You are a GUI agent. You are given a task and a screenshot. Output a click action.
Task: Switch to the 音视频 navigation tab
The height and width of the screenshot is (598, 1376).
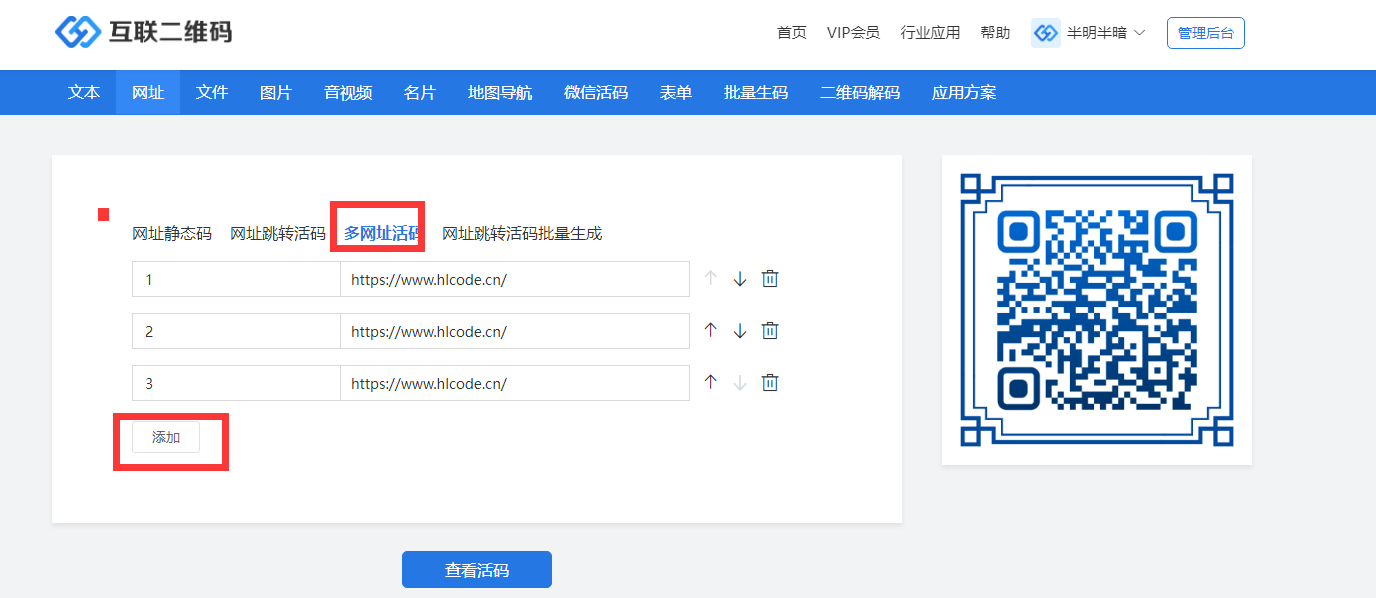[348, 93]
